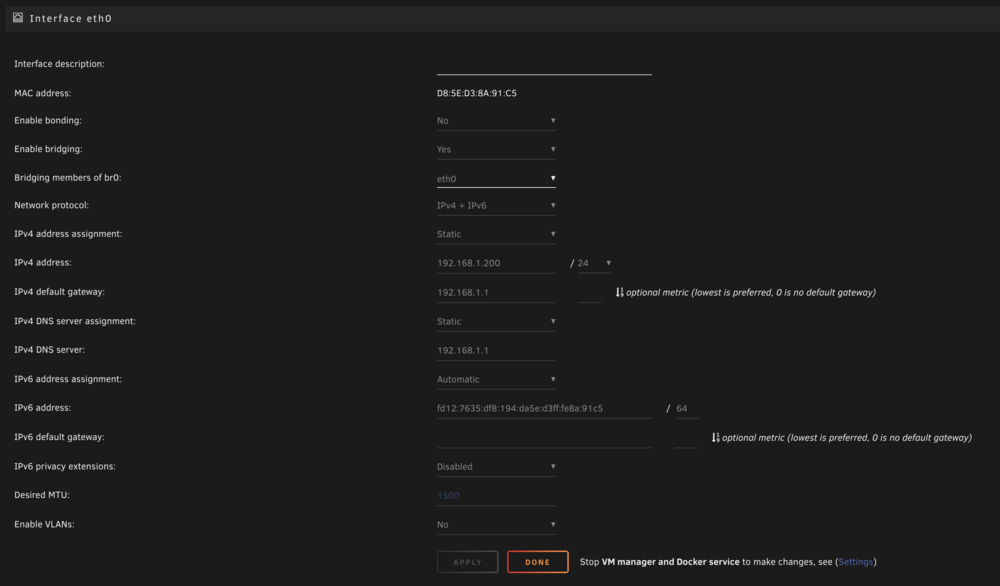Open IPv4 DNS server assignment dropdown
Screen dimensions: 1000x586
(496, 321)
